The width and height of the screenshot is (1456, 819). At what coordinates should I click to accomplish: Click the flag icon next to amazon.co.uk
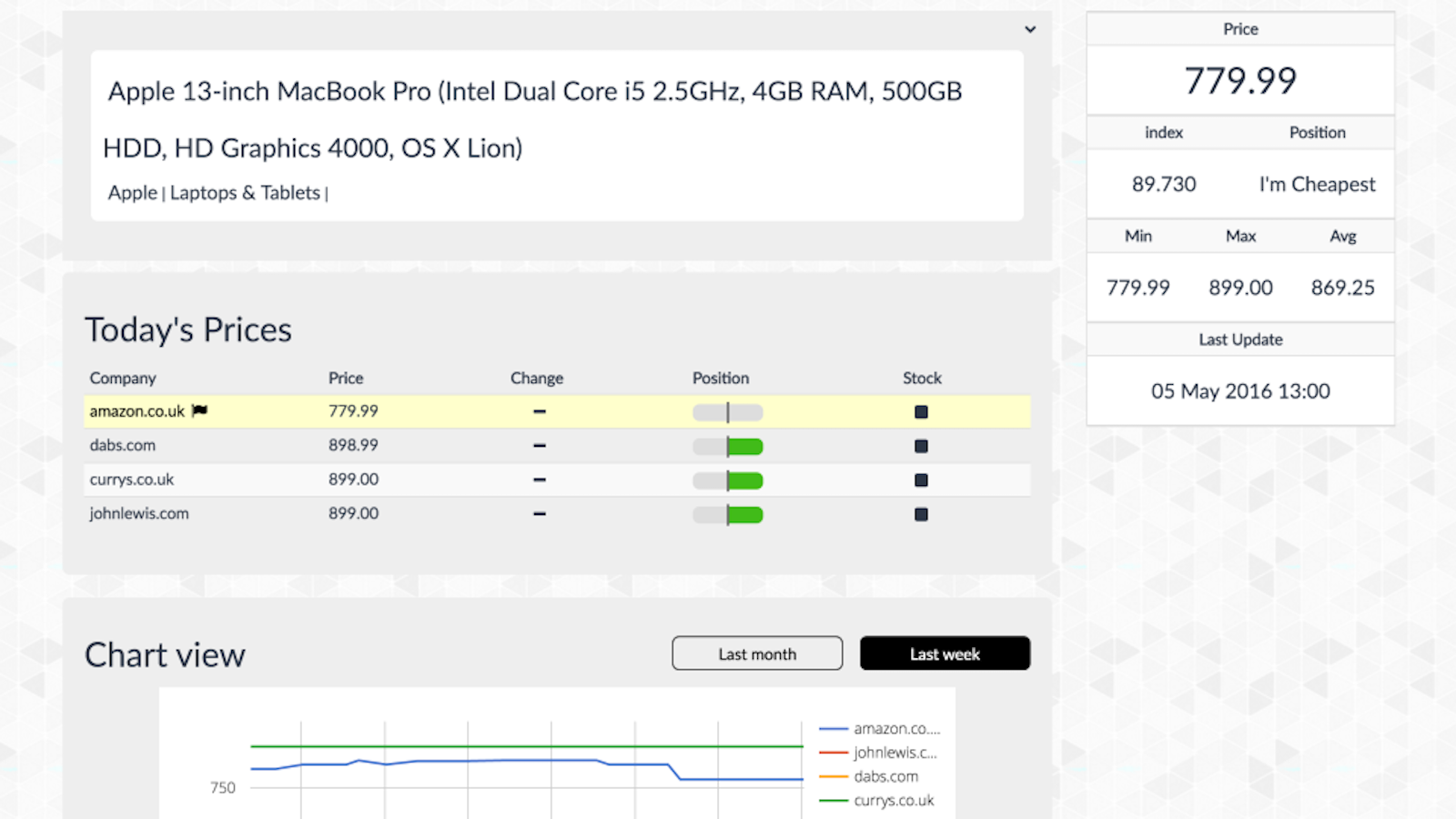point(200,411)
